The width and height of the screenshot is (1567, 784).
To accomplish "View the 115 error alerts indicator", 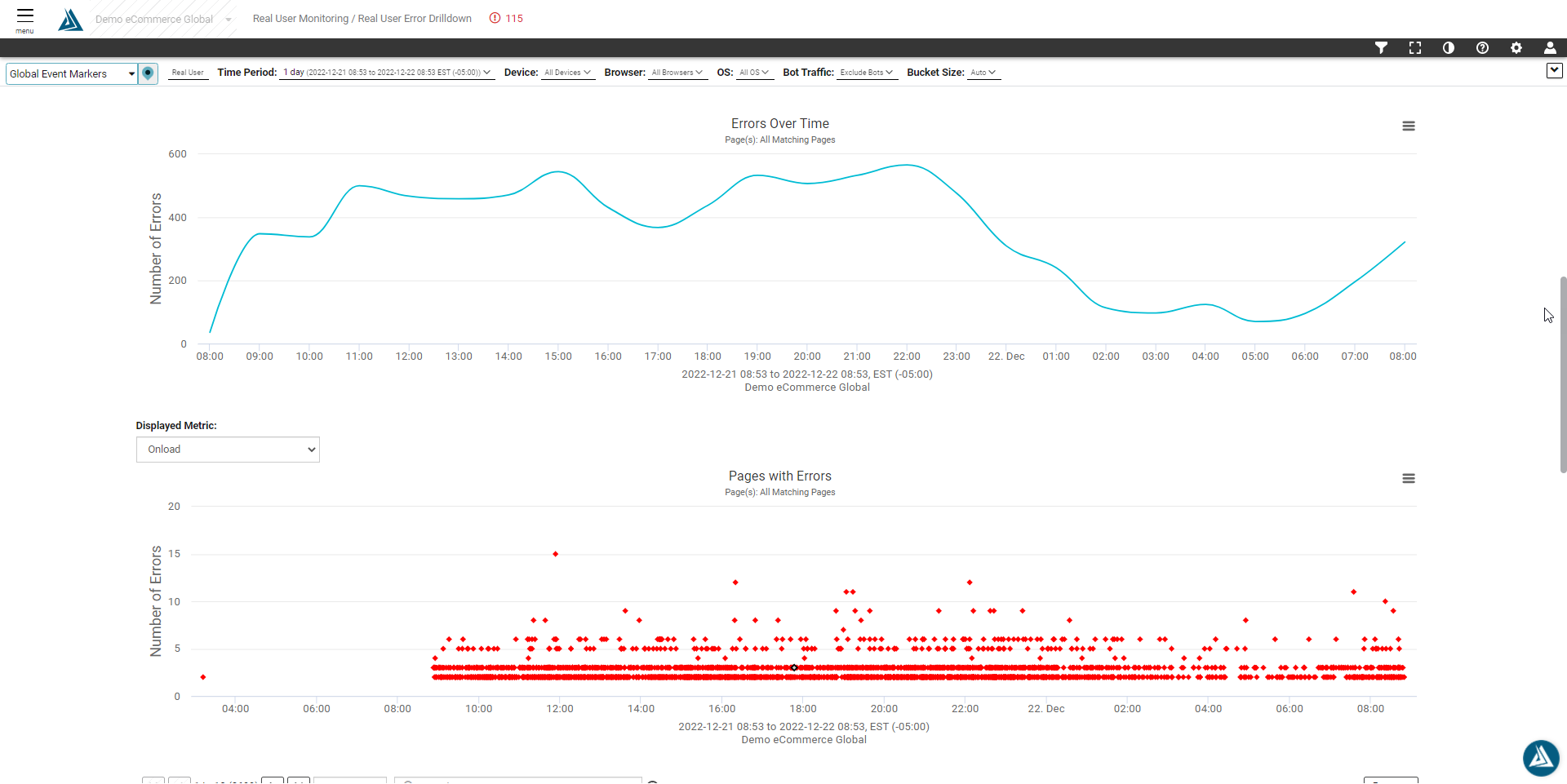I will click(506, 19).
